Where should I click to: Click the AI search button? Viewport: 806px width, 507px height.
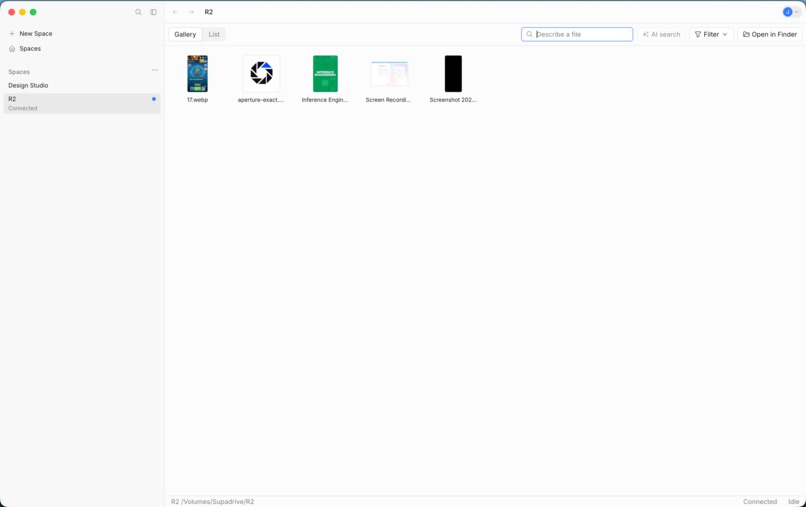coord(661,34)
